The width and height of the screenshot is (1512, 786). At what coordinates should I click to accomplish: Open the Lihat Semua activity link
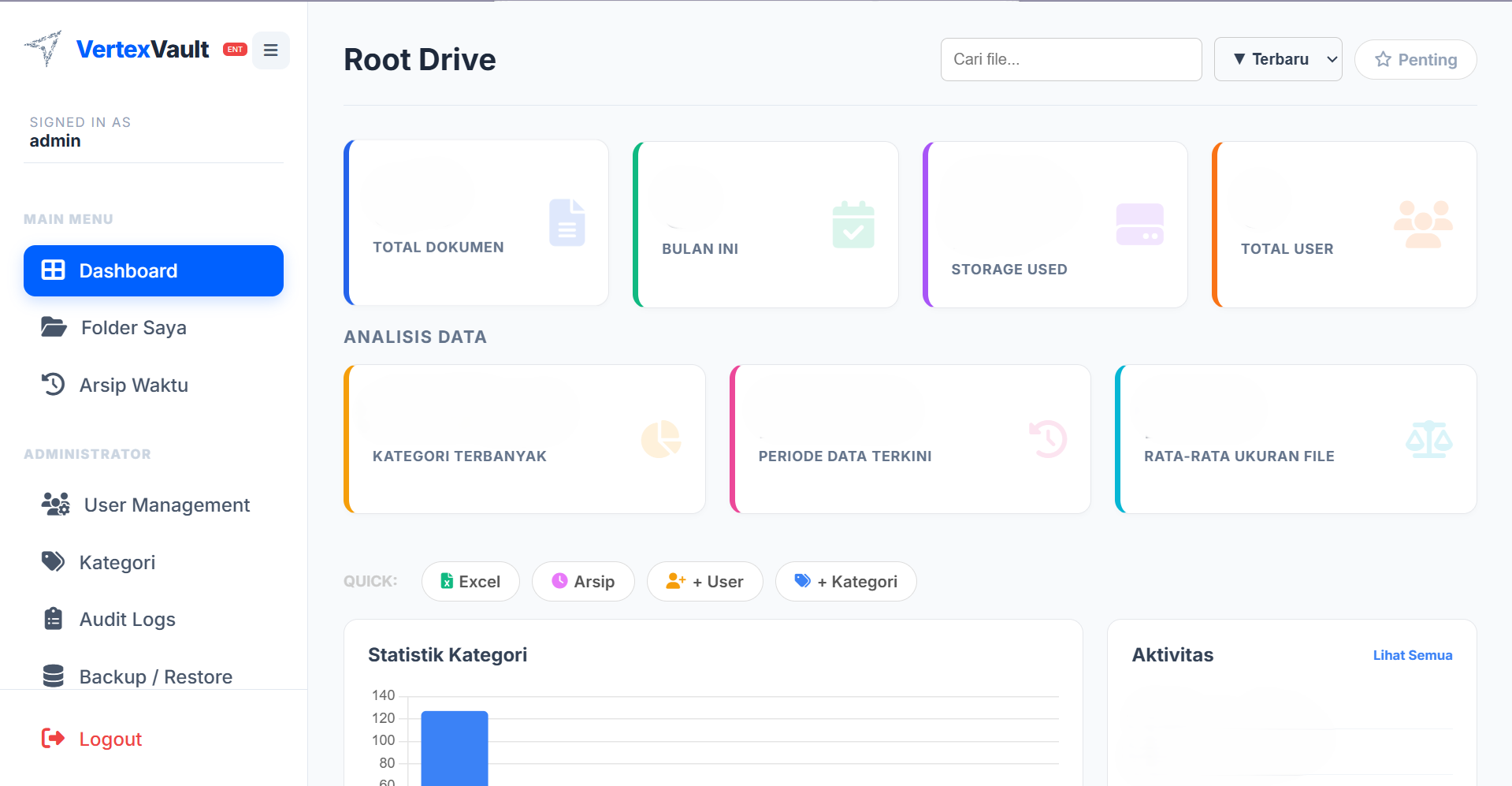coord(1413,655)
